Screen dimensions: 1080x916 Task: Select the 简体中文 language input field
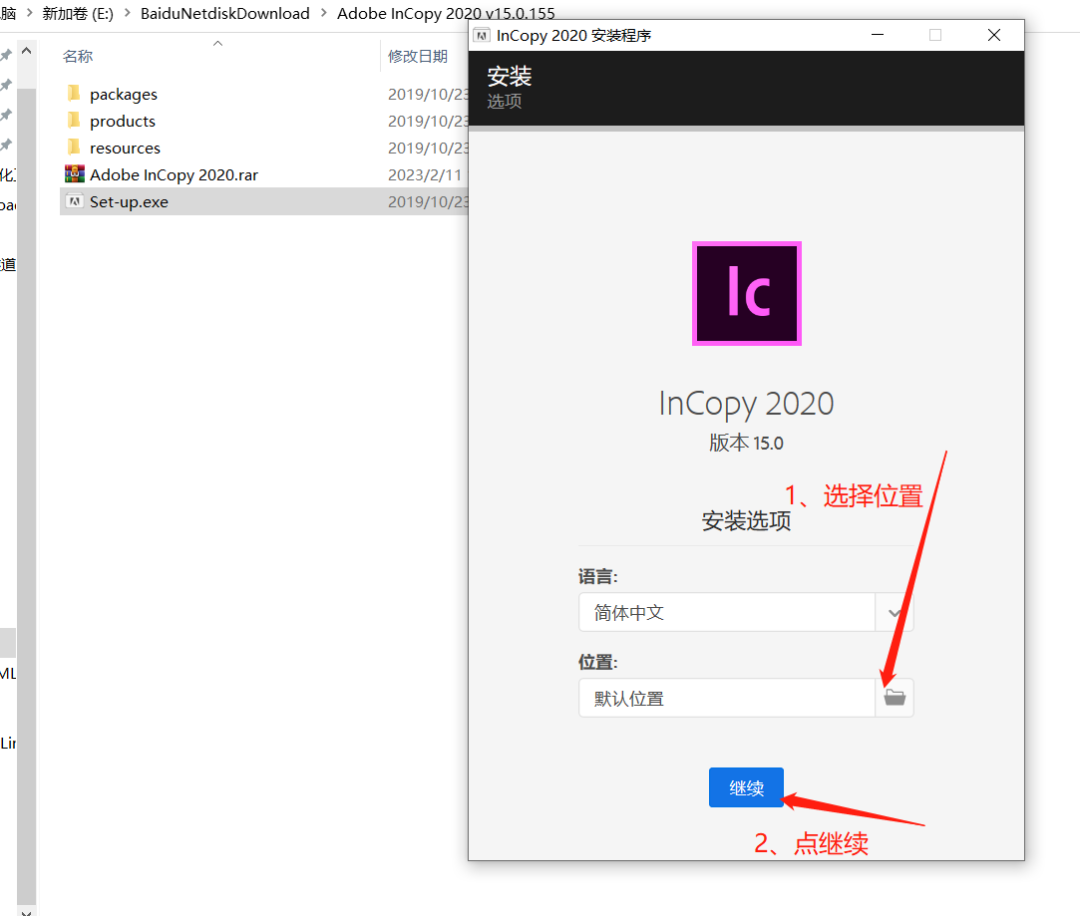coord(727,612)
